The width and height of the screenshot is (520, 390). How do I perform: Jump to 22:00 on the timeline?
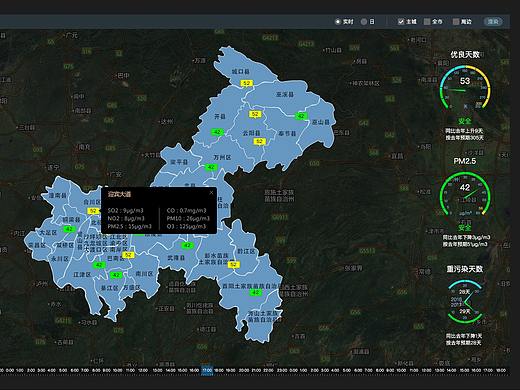point(268,370)
